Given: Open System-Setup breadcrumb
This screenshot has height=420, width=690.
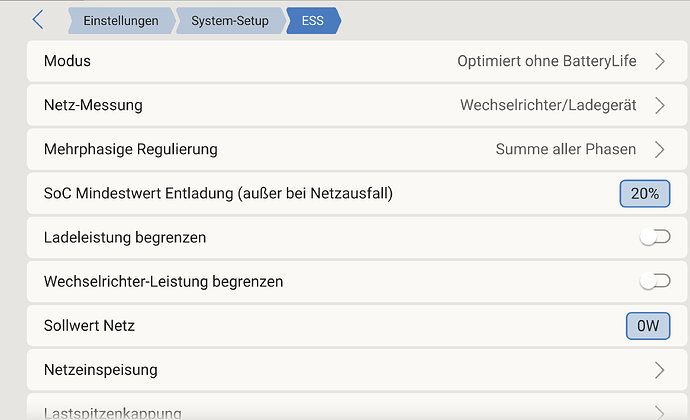Looking at the screenshot, I should point(230,21).
